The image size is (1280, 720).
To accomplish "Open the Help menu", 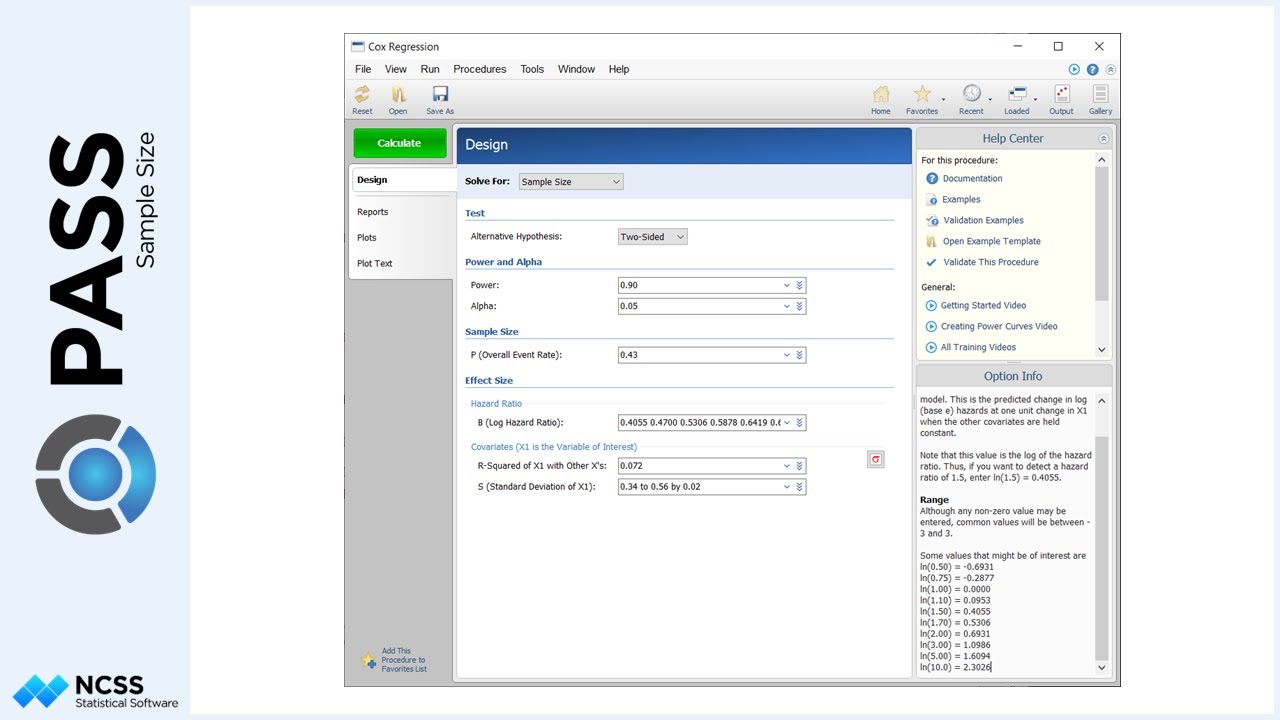I will tap(619, 69).
